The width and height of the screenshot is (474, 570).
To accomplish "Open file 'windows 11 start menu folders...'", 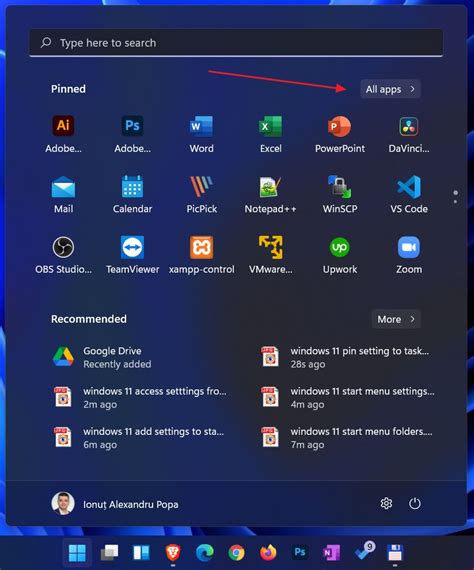I will pos(347,438).
